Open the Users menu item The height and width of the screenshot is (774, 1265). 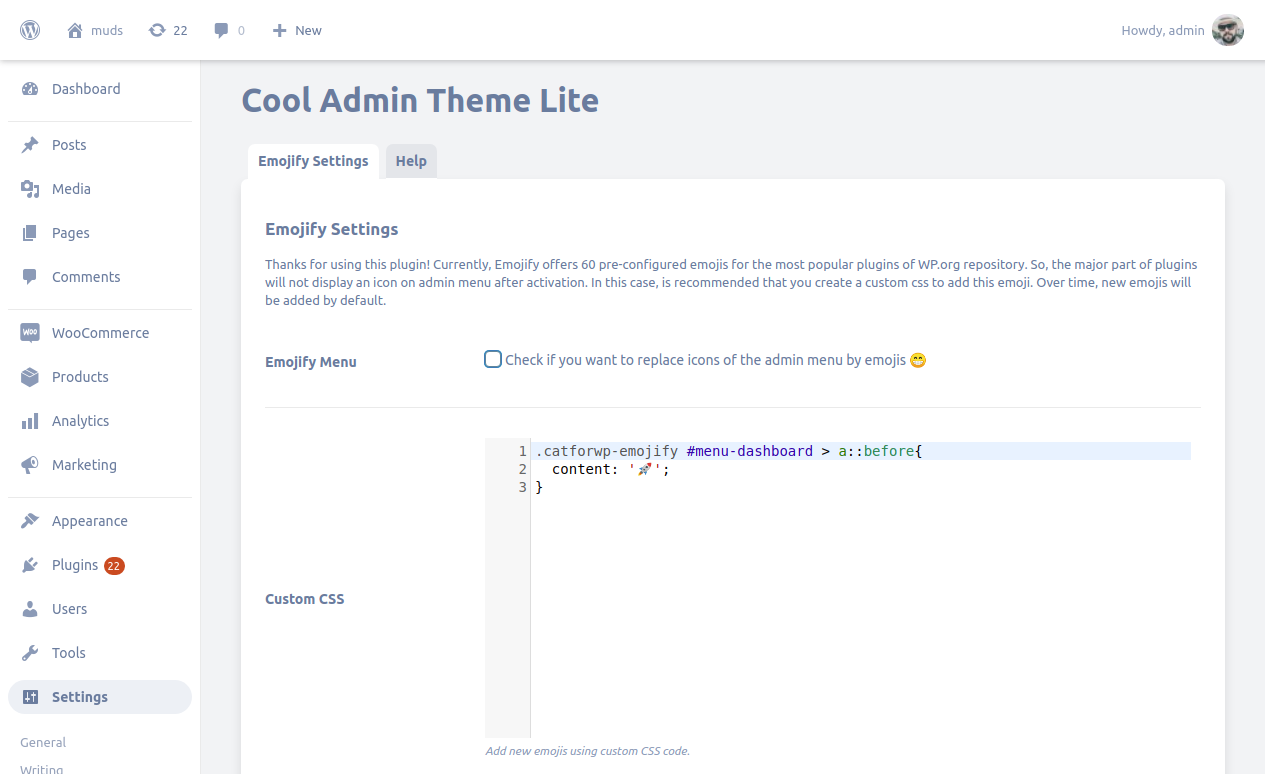(x=100, y=609)
